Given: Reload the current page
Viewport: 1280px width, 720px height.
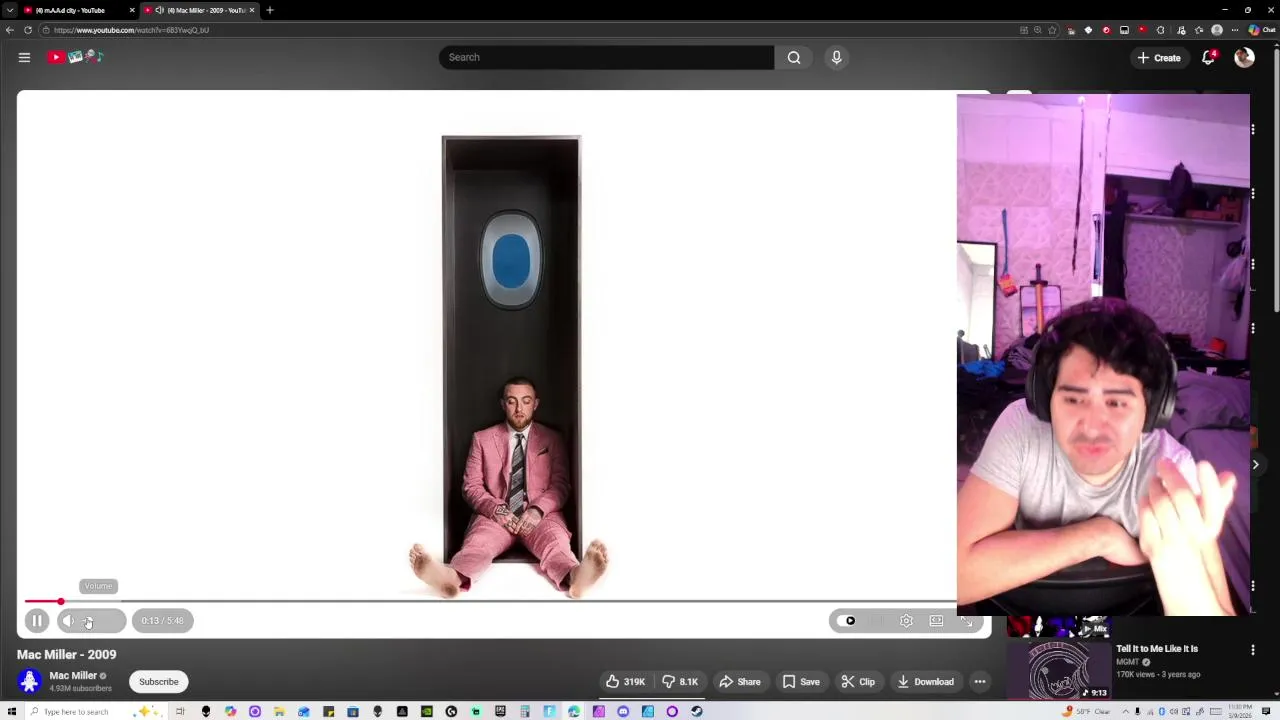Looking at the screenshot, I should [x=28, y=30].
